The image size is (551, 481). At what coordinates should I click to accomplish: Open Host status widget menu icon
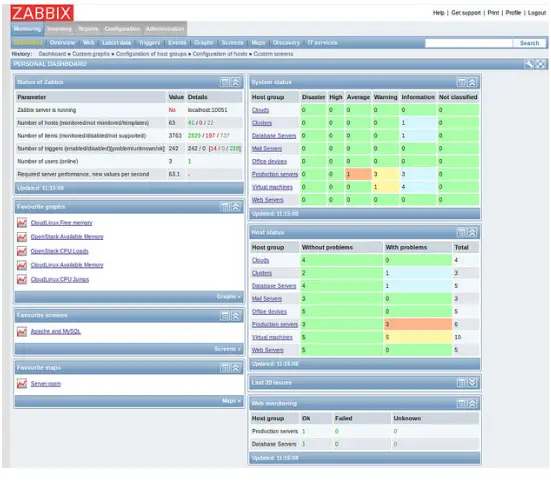461,233
